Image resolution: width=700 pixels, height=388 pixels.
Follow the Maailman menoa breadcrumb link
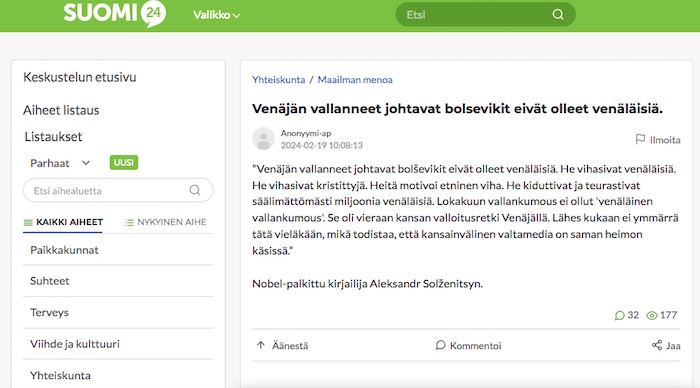(x=355, y=80)
